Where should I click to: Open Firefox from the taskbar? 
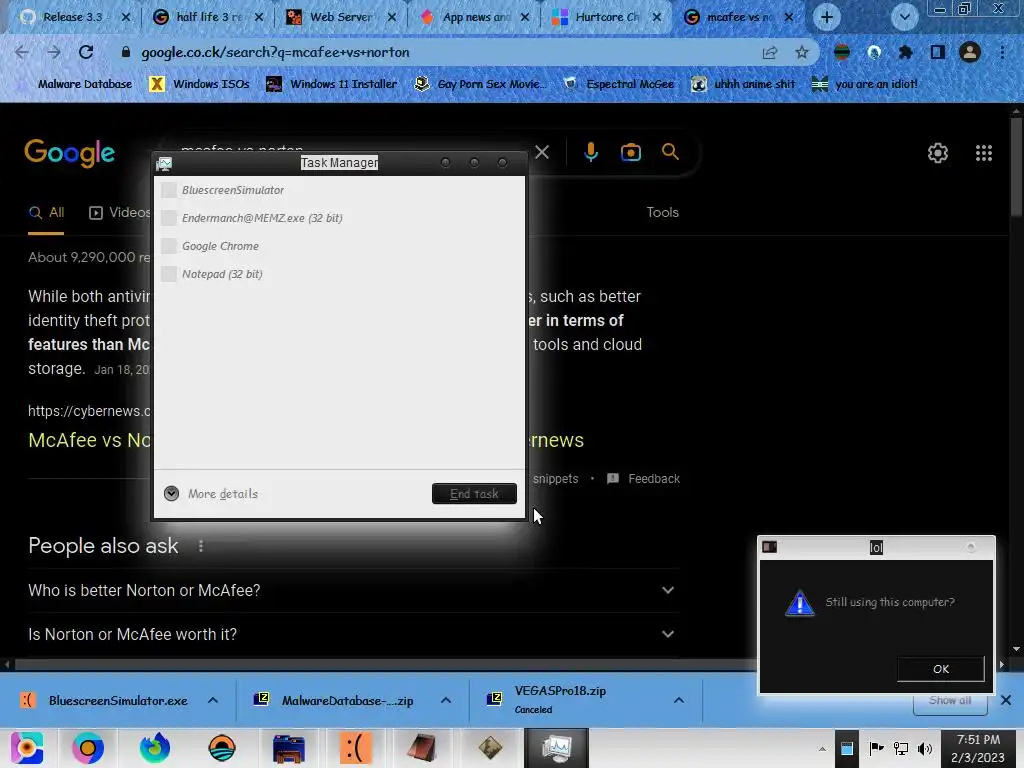pos(155,748)
